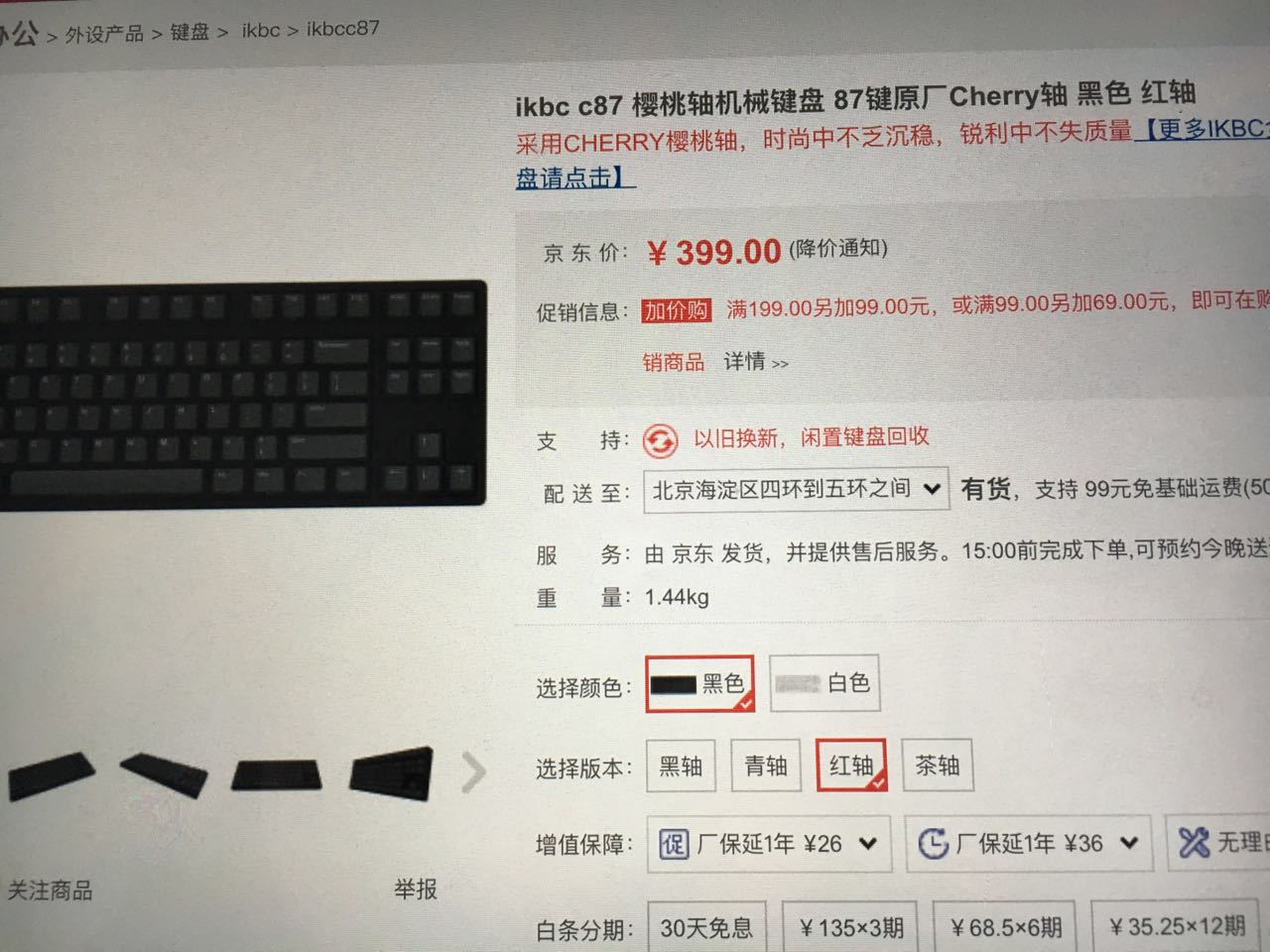Open the ikbc breadcrumb link
This screenshot has height=952, width=1270.
pyautogui.click(x=261, y=30)
